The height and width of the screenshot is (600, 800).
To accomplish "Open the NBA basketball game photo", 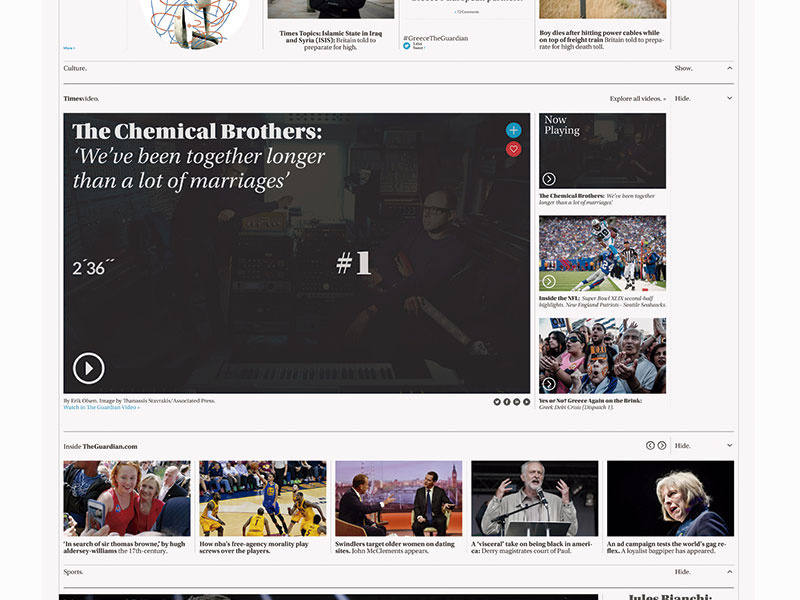I will click(x=263, y=498).
